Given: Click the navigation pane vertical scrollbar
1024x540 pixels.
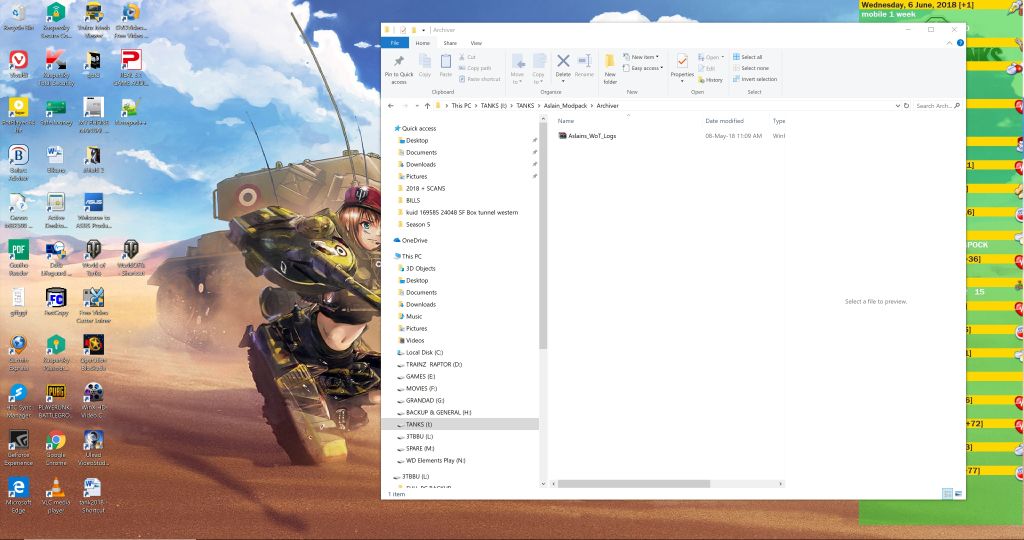Looking at the screenshot, I should coord(543,238).
